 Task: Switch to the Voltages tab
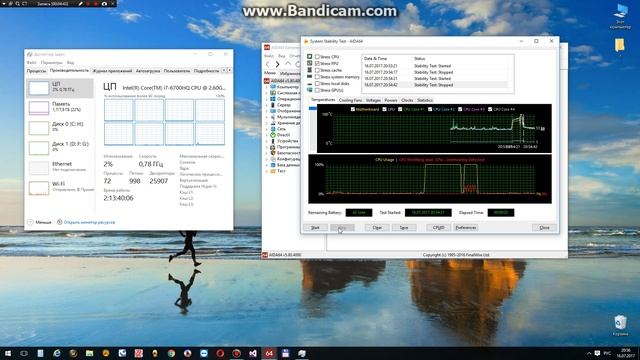pos(373,100)
